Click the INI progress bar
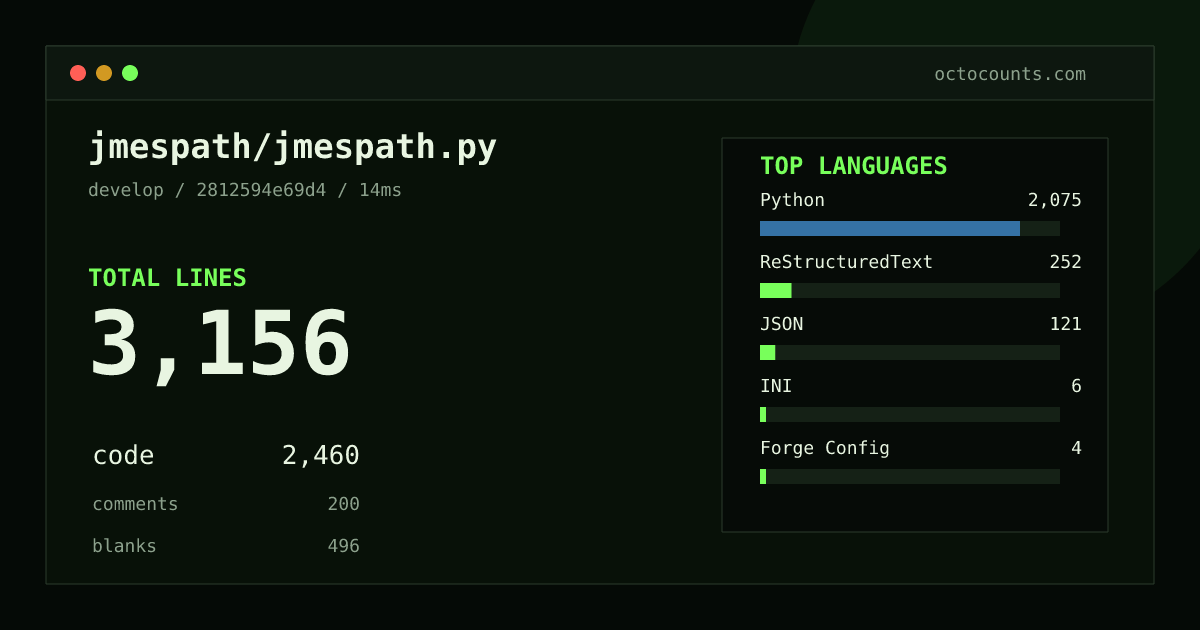1200x630 pixels. (910, 414)
